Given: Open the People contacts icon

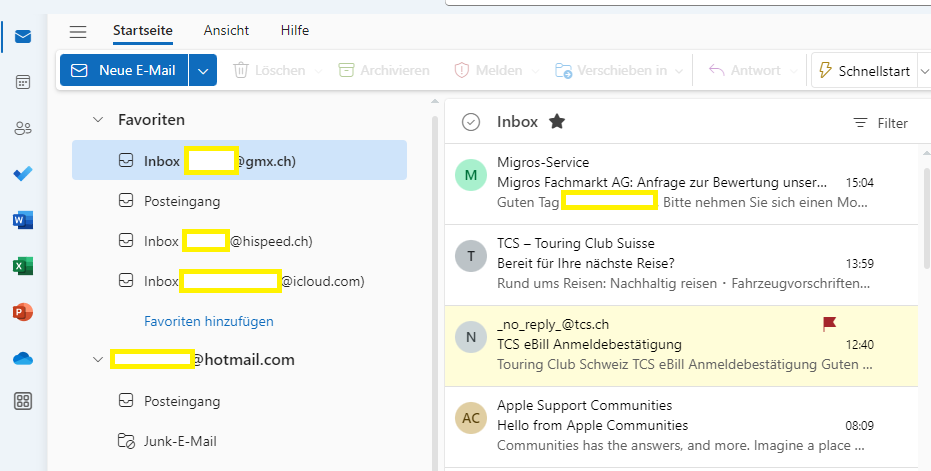Looking at the screenshot, I should point(23,128).
